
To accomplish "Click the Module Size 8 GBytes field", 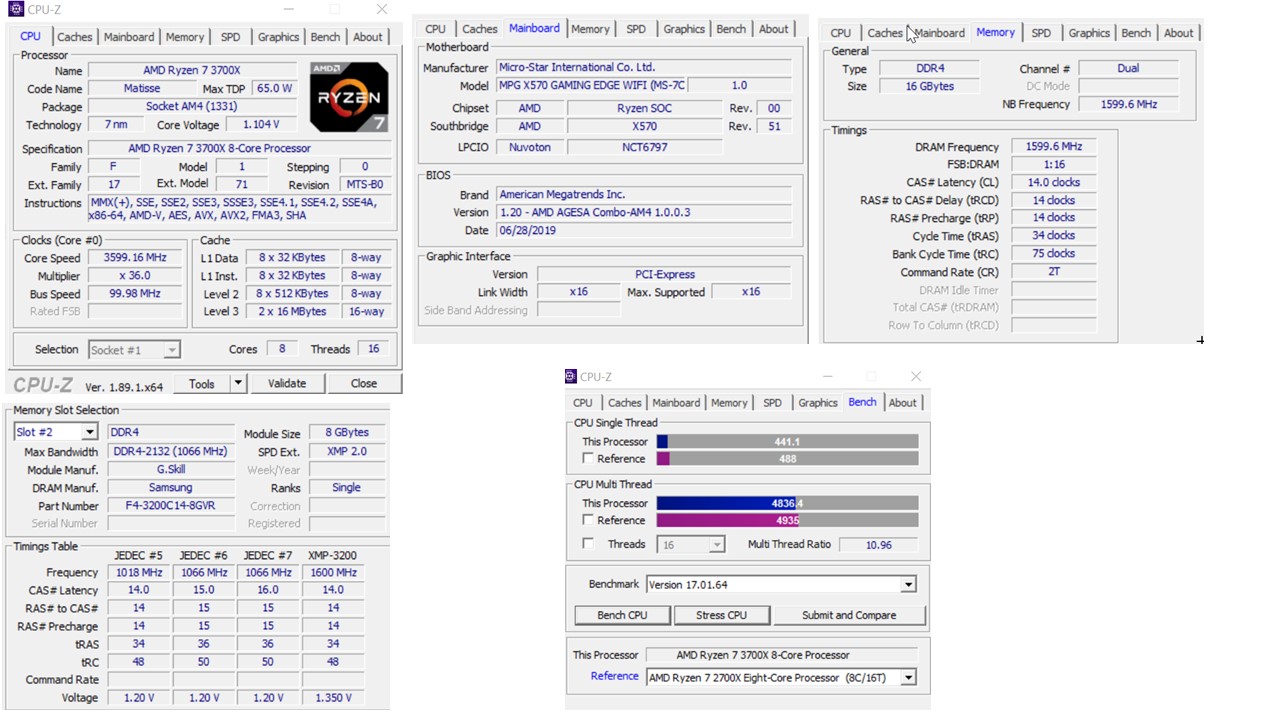I will coord(347,433).
